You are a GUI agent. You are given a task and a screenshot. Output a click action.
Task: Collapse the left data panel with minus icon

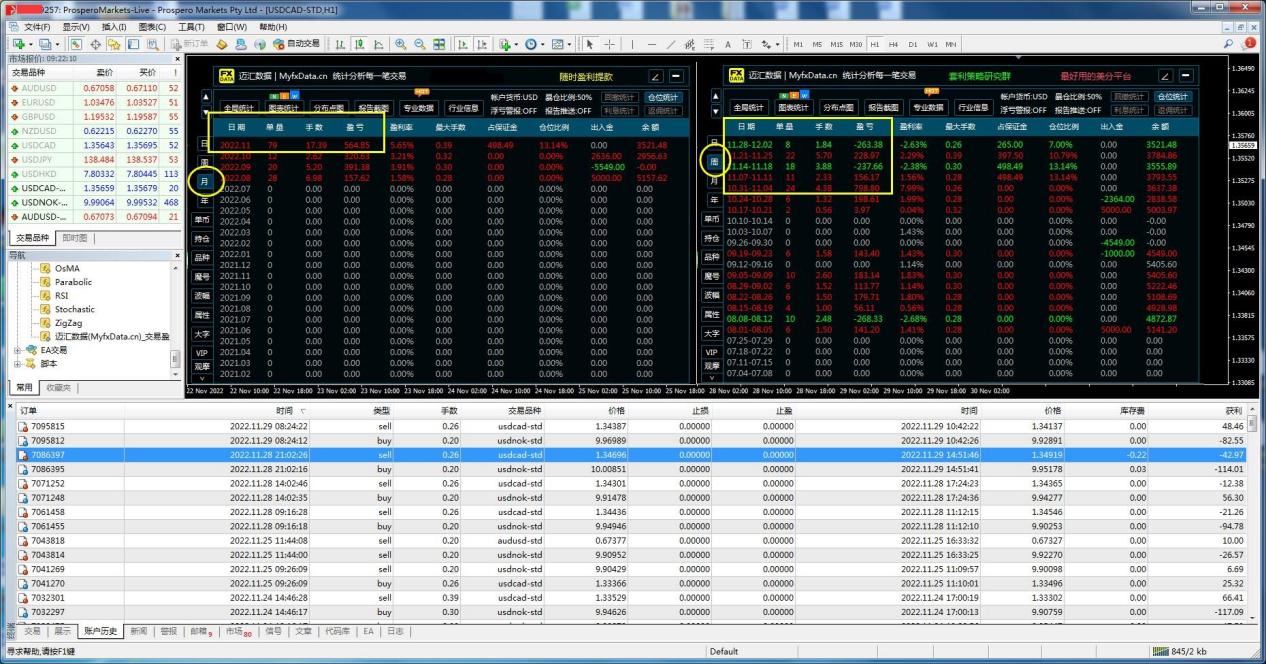click(x=676, y=76)
